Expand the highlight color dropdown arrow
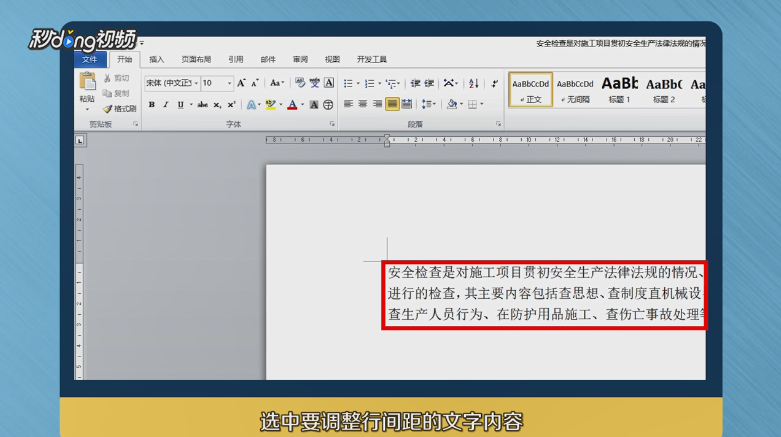The image size is (781, 437). 281,105
